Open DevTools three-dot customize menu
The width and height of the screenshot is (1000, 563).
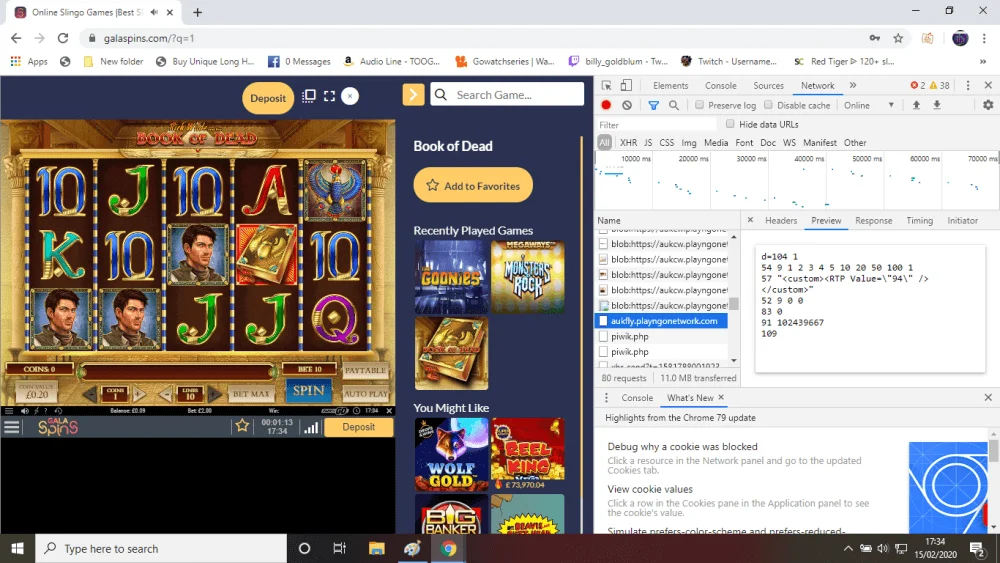(967, 85)
